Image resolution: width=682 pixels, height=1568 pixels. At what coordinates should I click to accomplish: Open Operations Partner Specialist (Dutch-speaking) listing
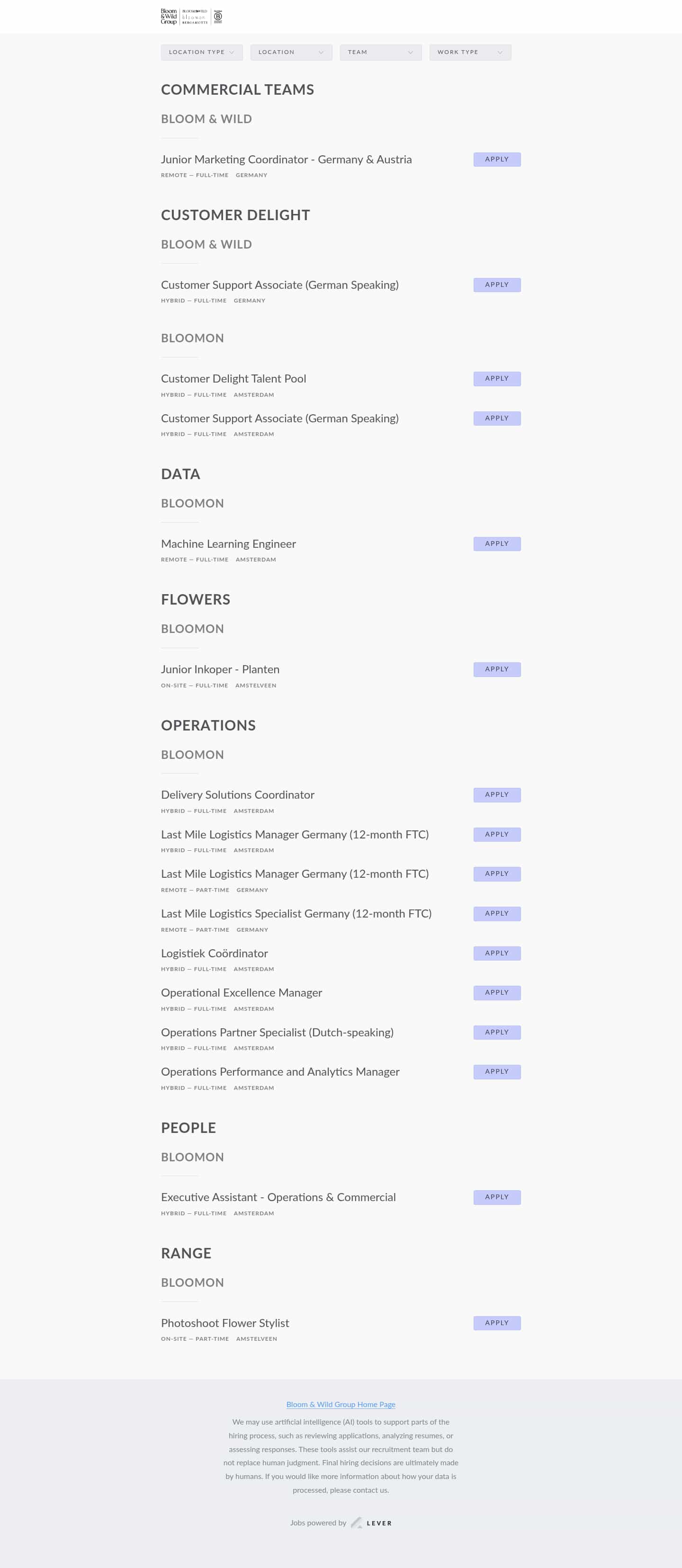[277, 1033]
